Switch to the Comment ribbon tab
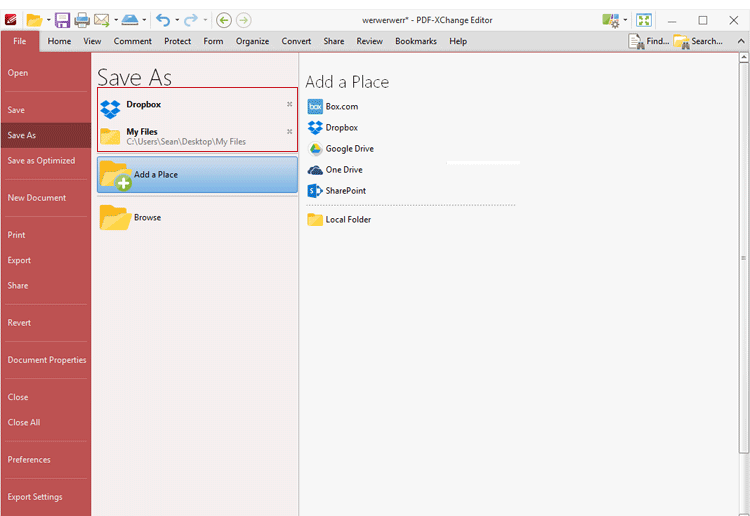 [132, 41]
